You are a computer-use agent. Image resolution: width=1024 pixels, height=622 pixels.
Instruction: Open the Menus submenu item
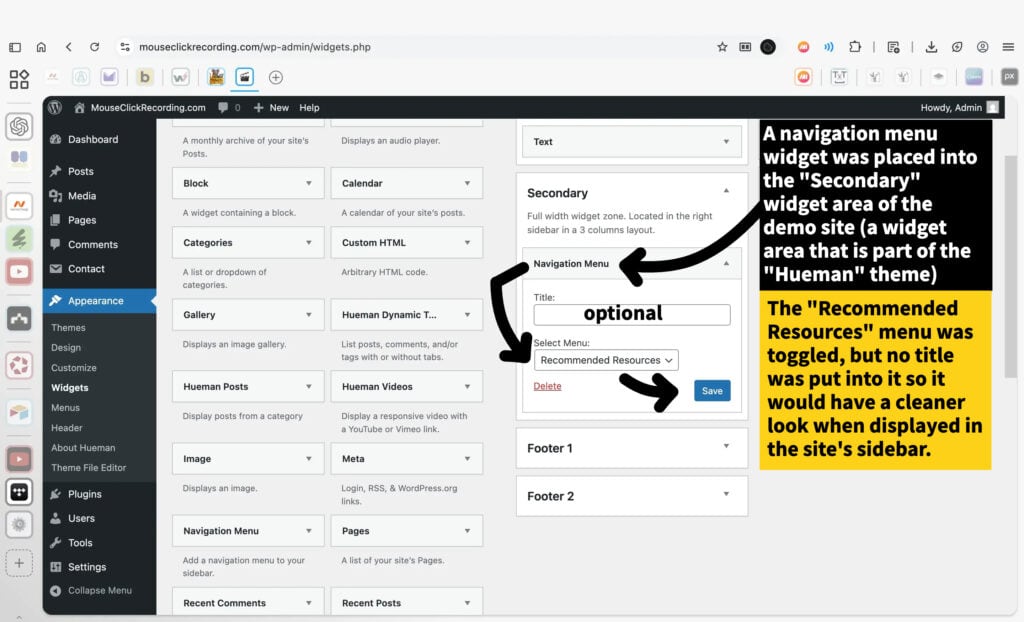pos(65,408)
